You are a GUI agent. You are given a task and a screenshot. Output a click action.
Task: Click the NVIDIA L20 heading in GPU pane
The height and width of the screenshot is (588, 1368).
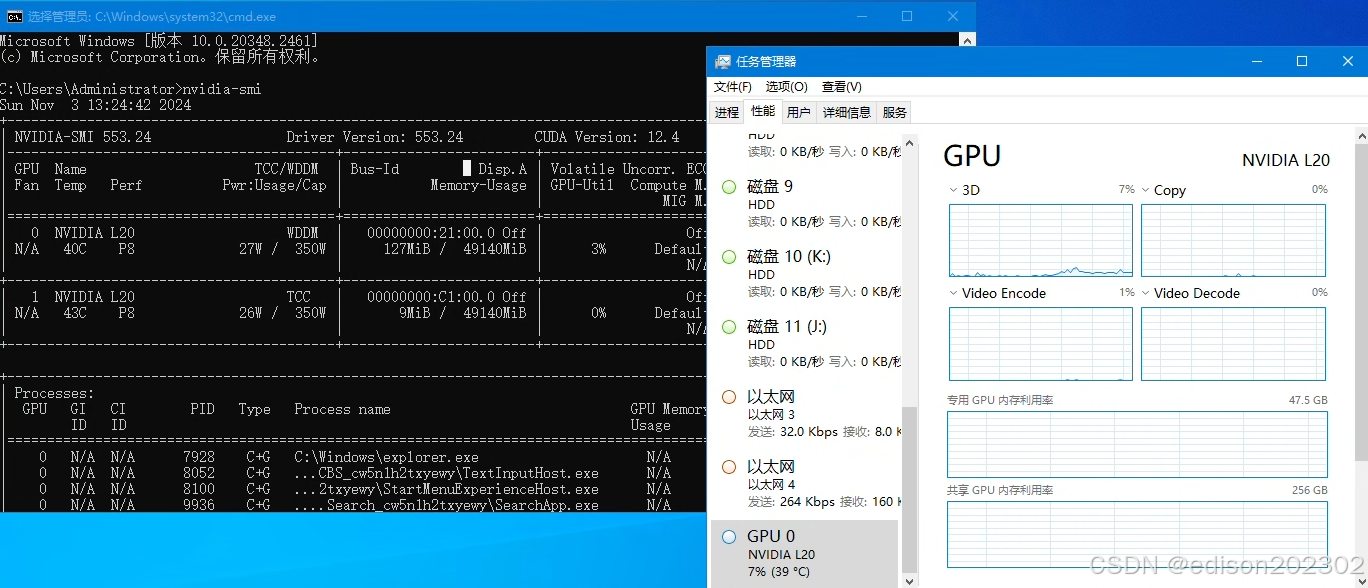click(x=1286, y=160)
